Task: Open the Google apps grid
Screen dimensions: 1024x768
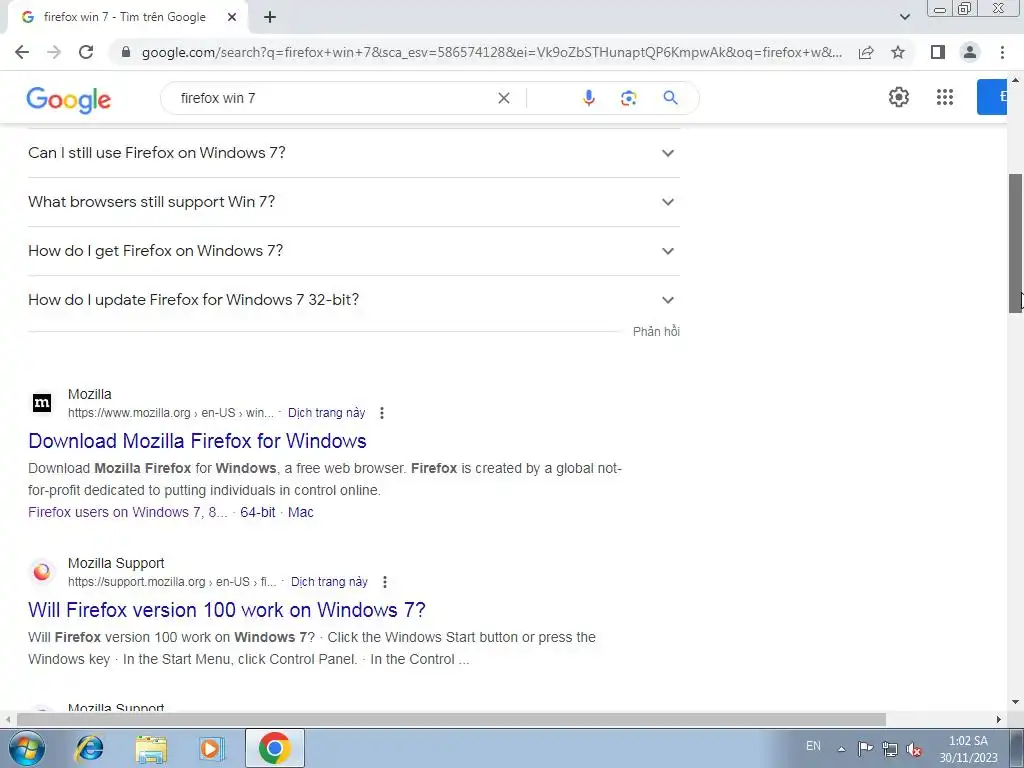Action: click(944, 97)
